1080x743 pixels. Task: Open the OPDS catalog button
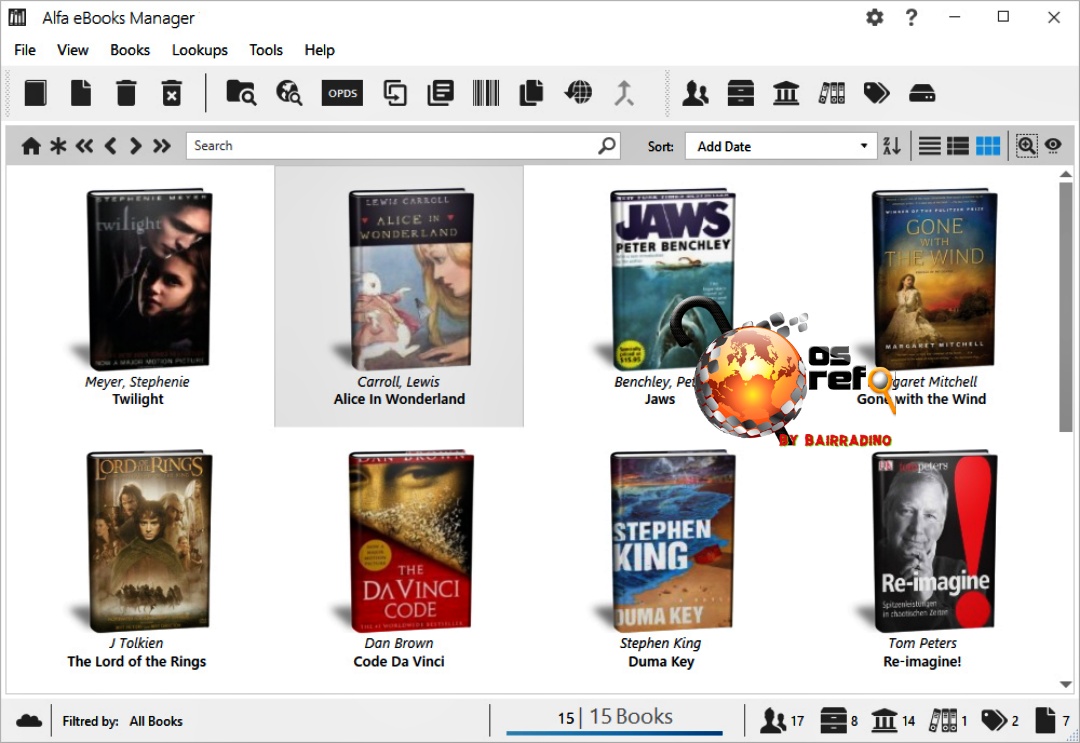coord(342,93)
